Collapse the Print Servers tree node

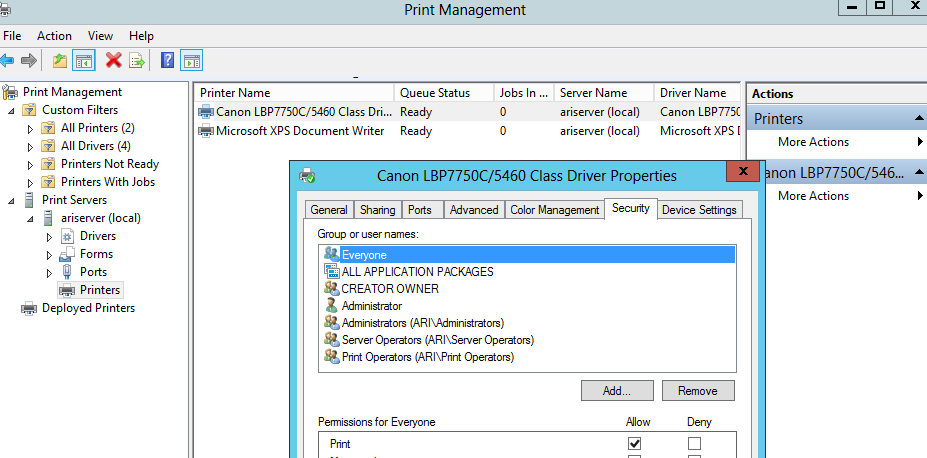tap(11, 201)
